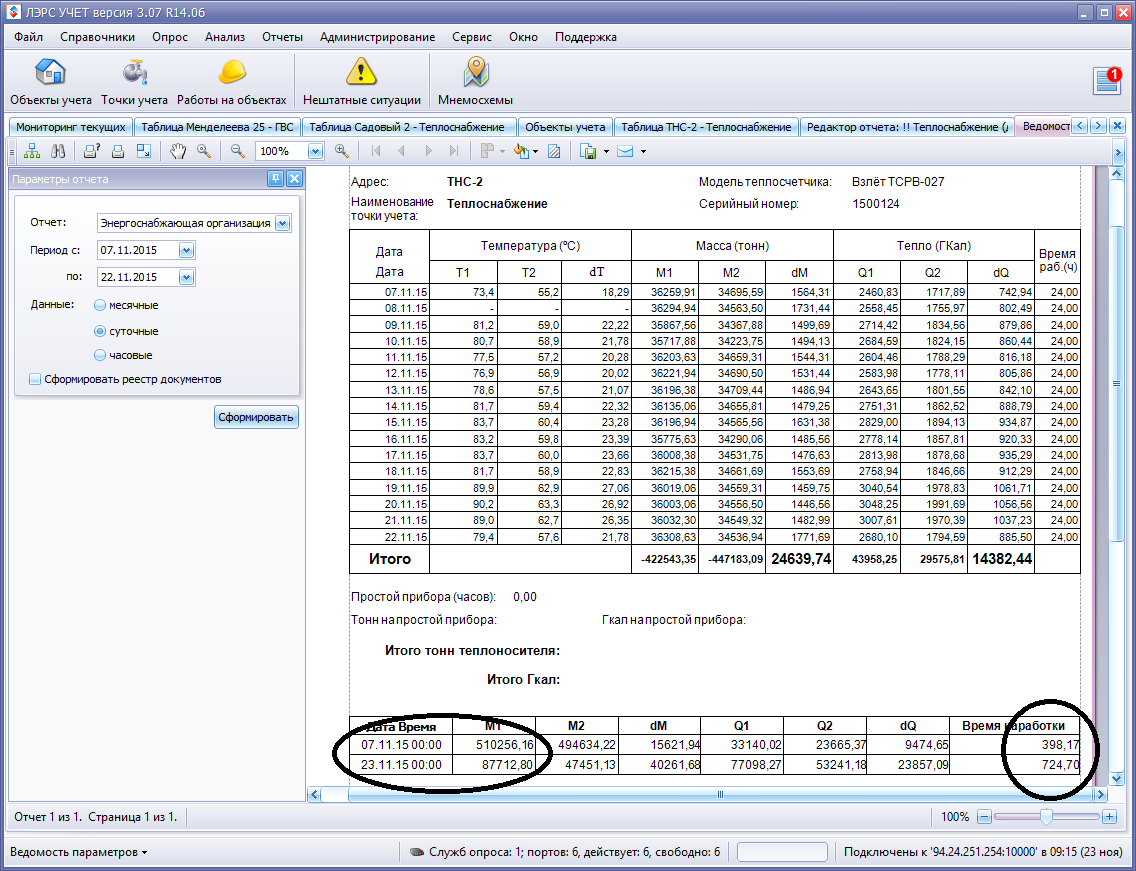Close the active document tab
1136x871 pixels.
coord(1117,126)
